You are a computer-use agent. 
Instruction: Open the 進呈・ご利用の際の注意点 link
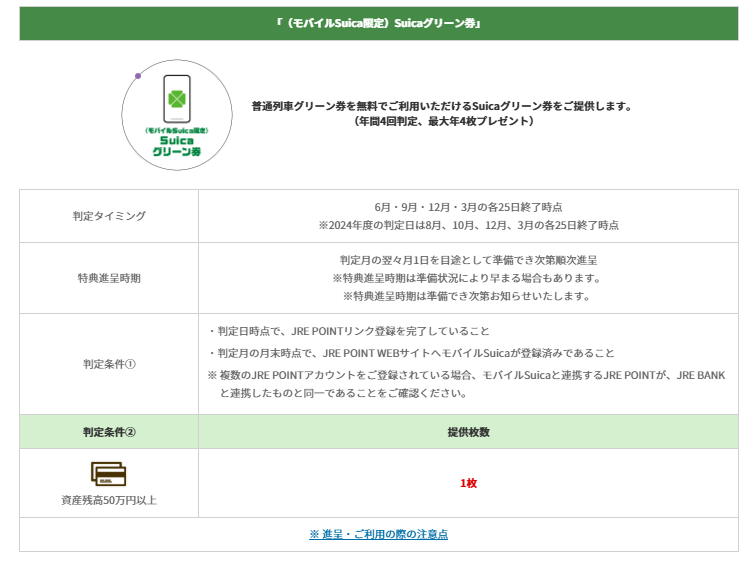tap(378, 534)
